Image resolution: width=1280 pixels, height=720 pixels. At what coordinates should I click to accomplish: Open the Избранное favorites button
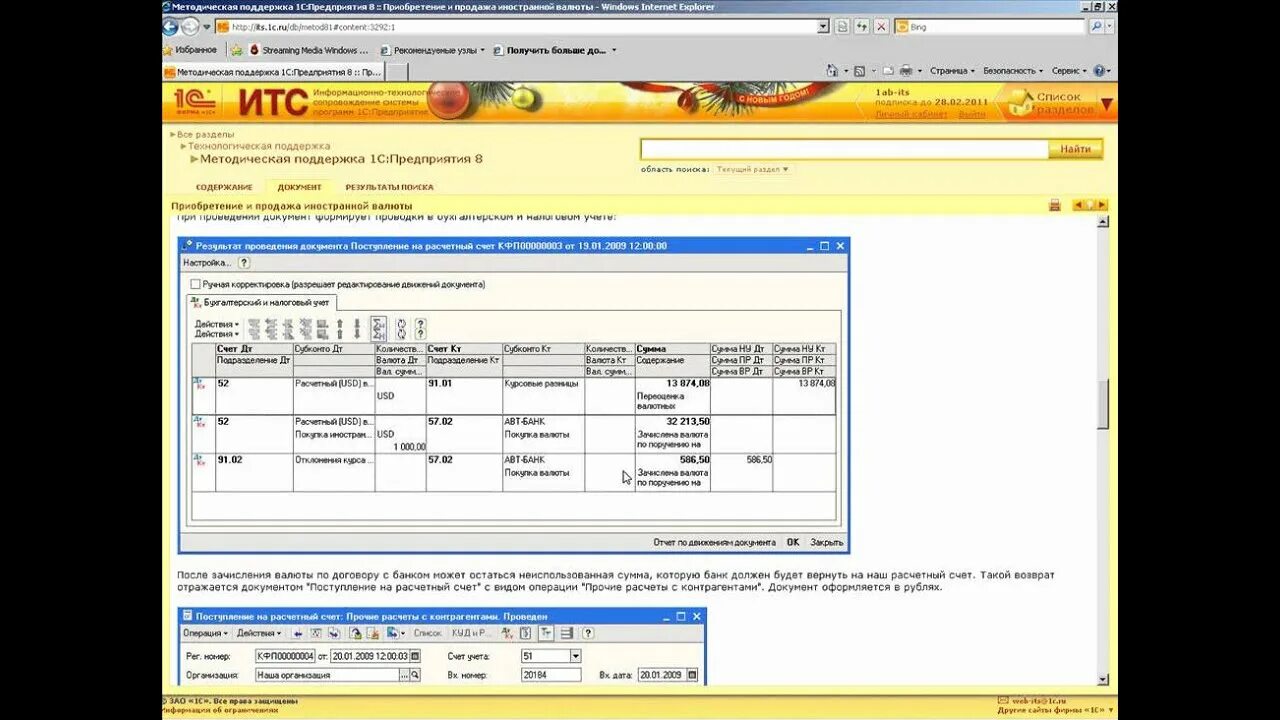point(190,50)
